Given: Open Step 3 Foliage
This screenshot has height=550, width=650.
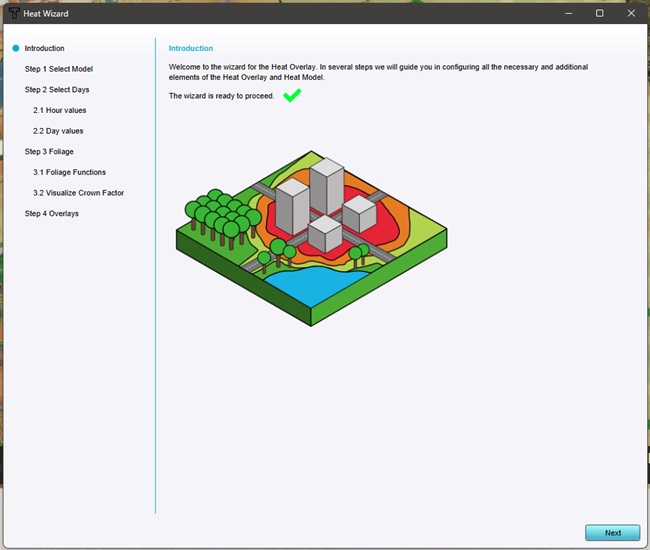Looking at the screenshot, I should [x=49, y=152].
